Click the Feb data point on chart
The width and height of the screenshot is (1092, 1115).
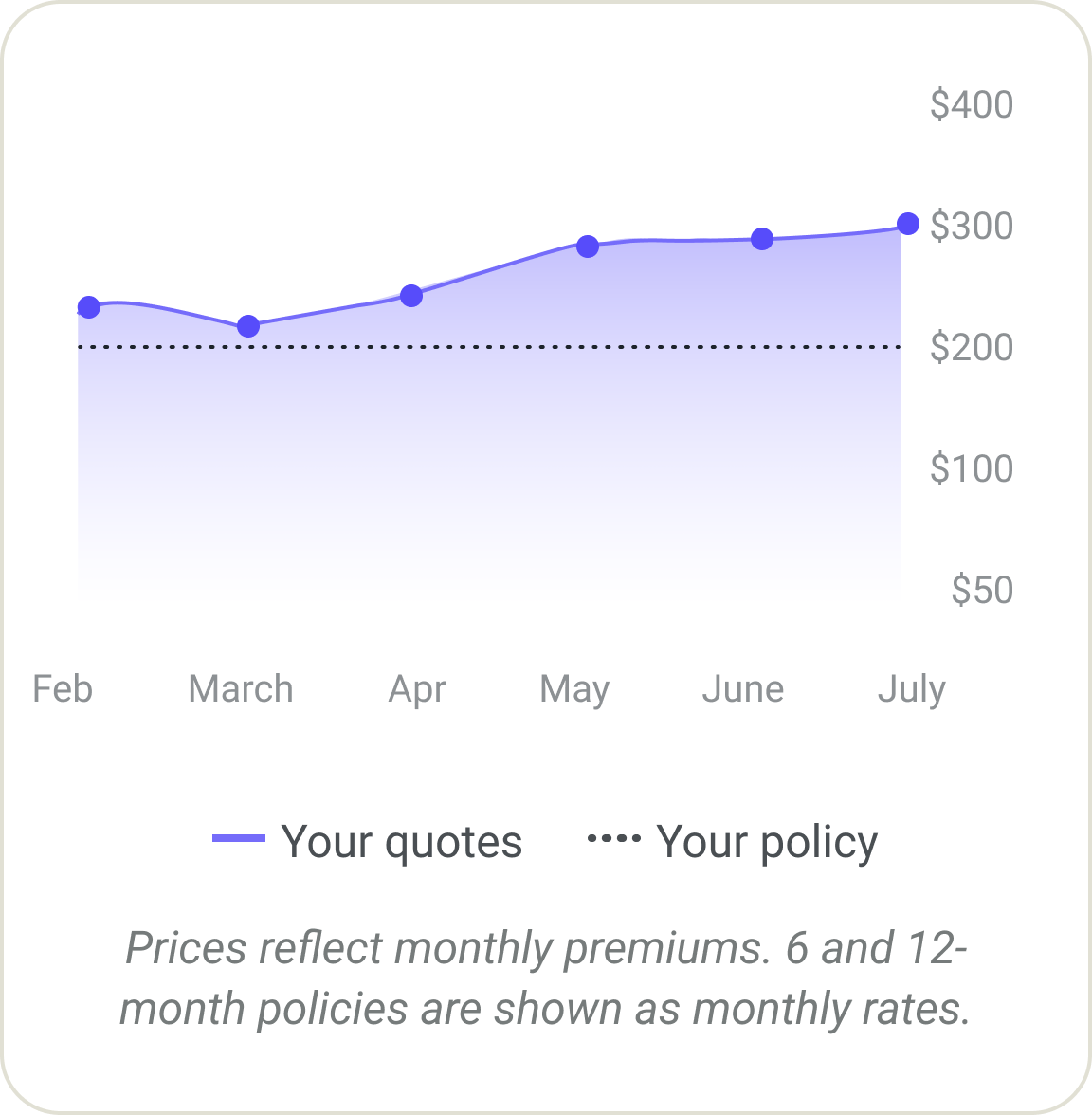89,307
